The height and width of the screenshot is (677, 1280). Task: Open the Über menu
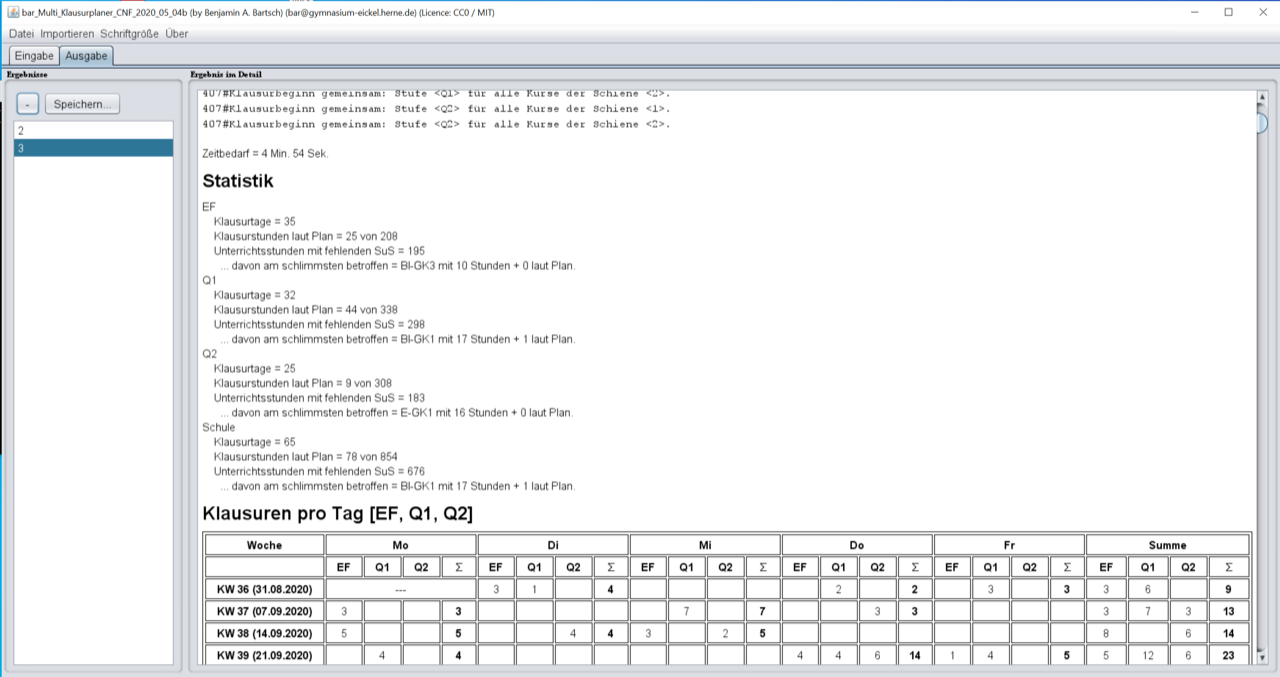176,34
